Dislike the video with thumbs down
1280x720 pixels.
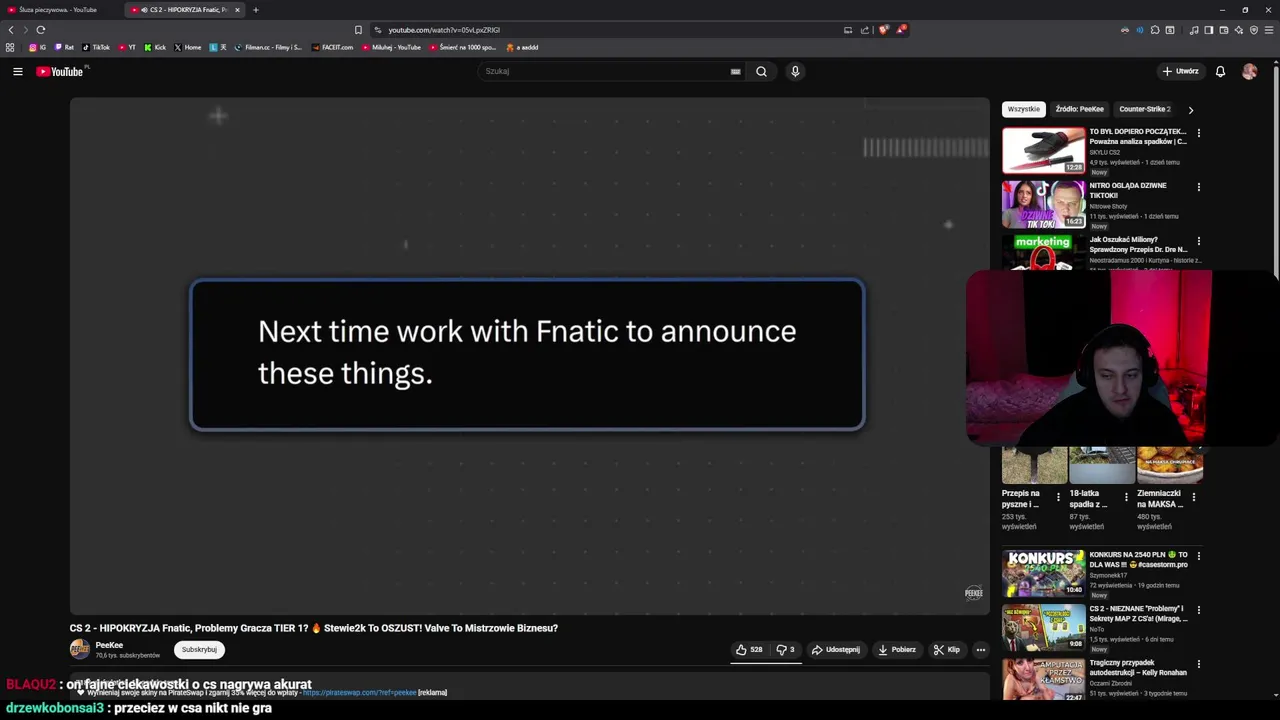click(x=785, y=650)
